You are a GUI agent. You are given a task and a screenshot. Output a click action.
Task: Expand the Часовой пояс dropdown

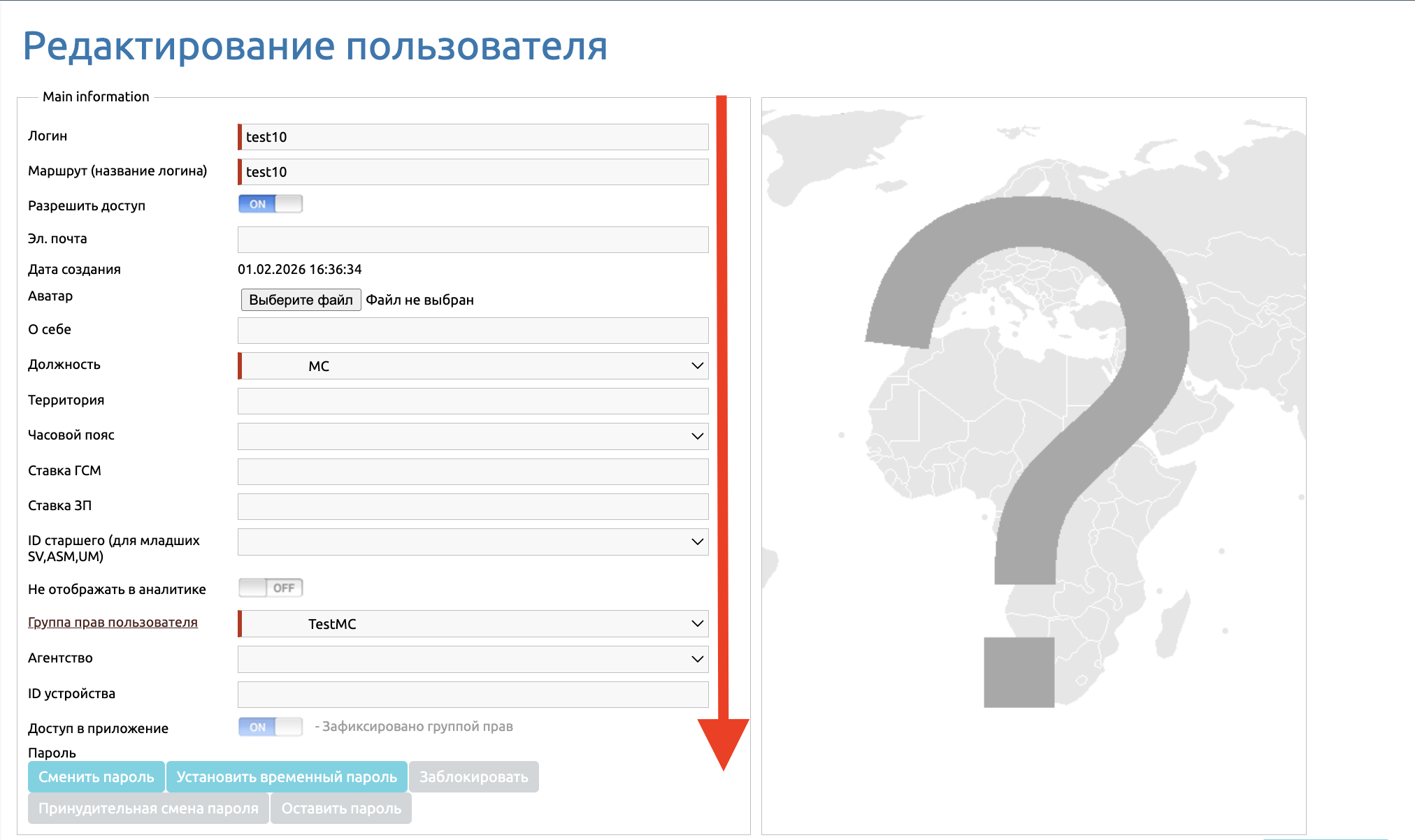click(473, 436)
